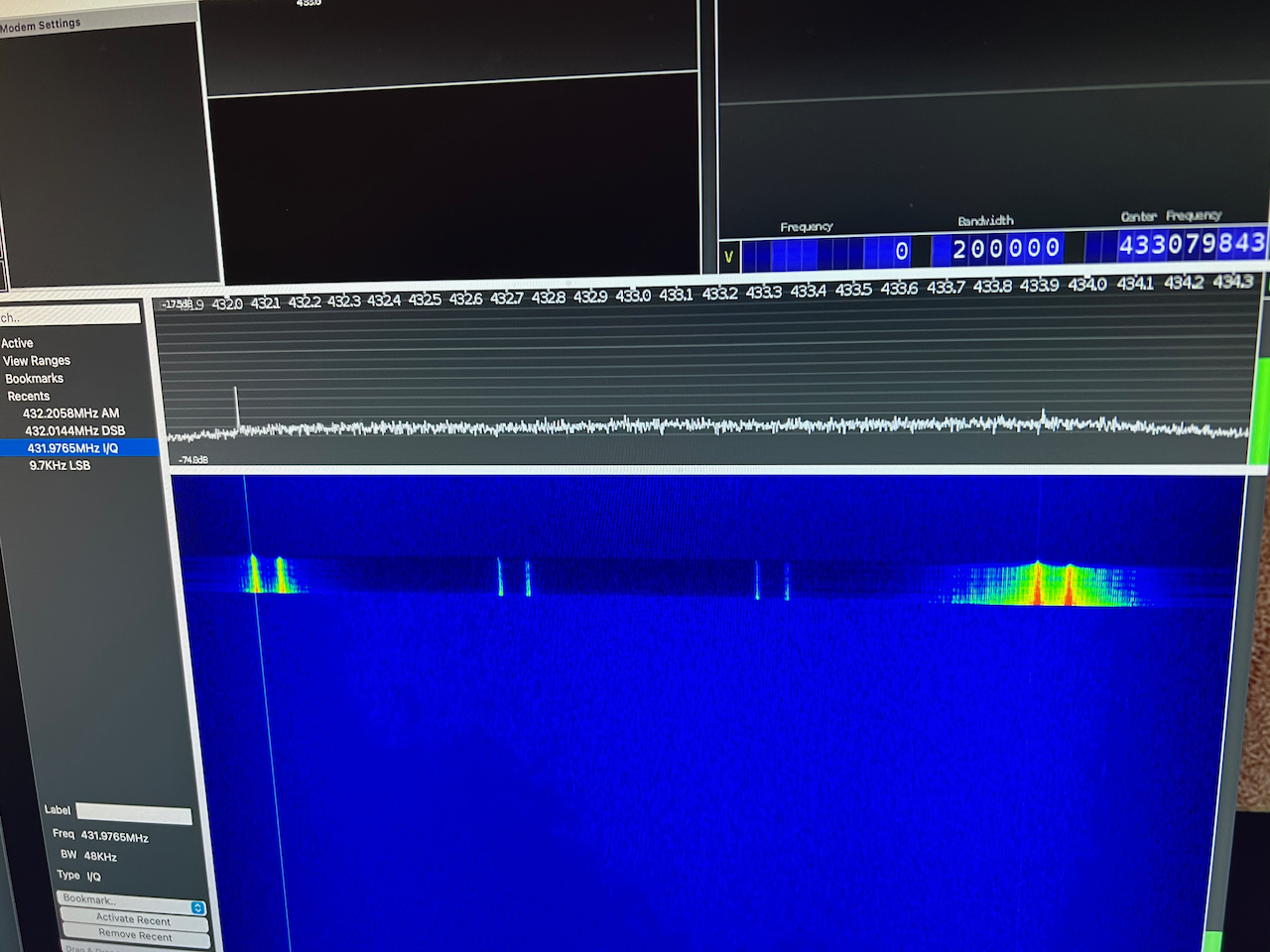Click the Label text field
The image size is (1270, 952).
pyautogui.click(x=134, y=814)
